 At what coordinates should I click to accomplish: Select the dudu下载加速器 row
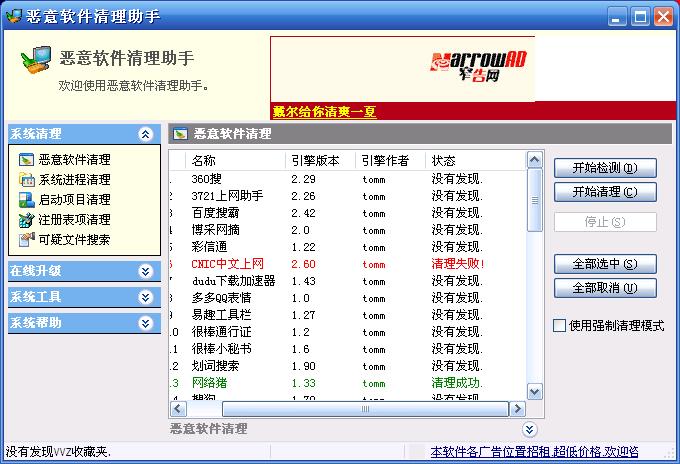347,281
